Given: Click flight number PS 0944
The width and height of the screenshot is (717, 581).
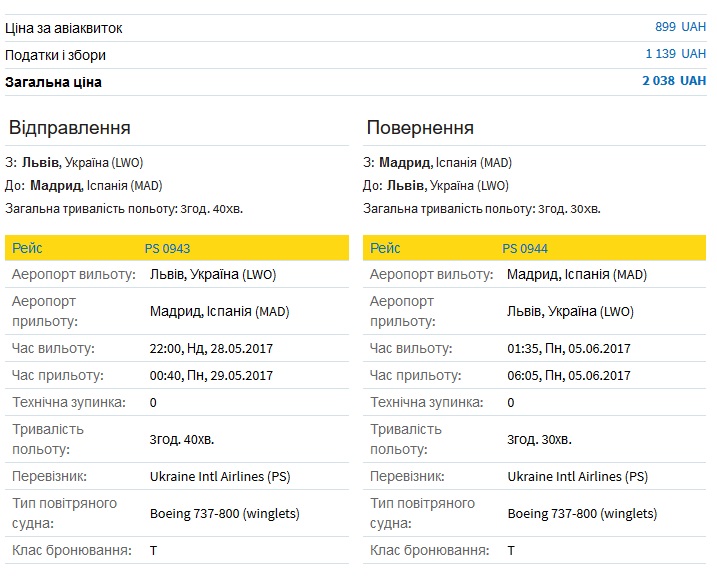Looking at the screenshot, I should (x=525, y=248).
